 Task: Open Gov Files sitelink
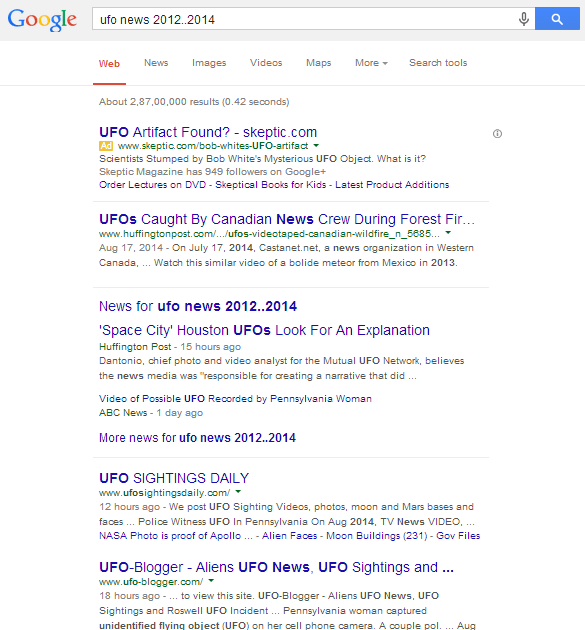coord(458,536)
